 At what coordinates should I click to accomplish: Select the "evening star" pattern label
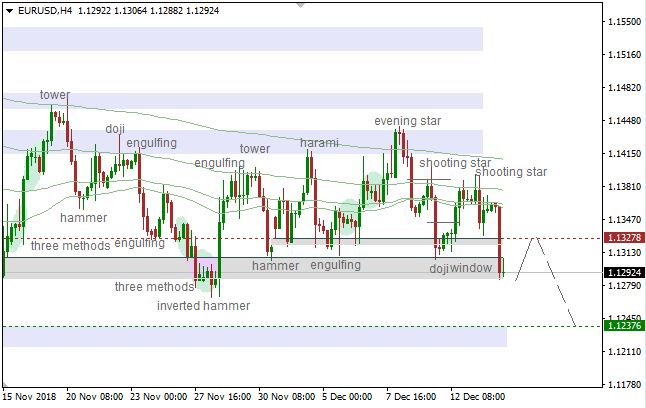coord(407,121)
